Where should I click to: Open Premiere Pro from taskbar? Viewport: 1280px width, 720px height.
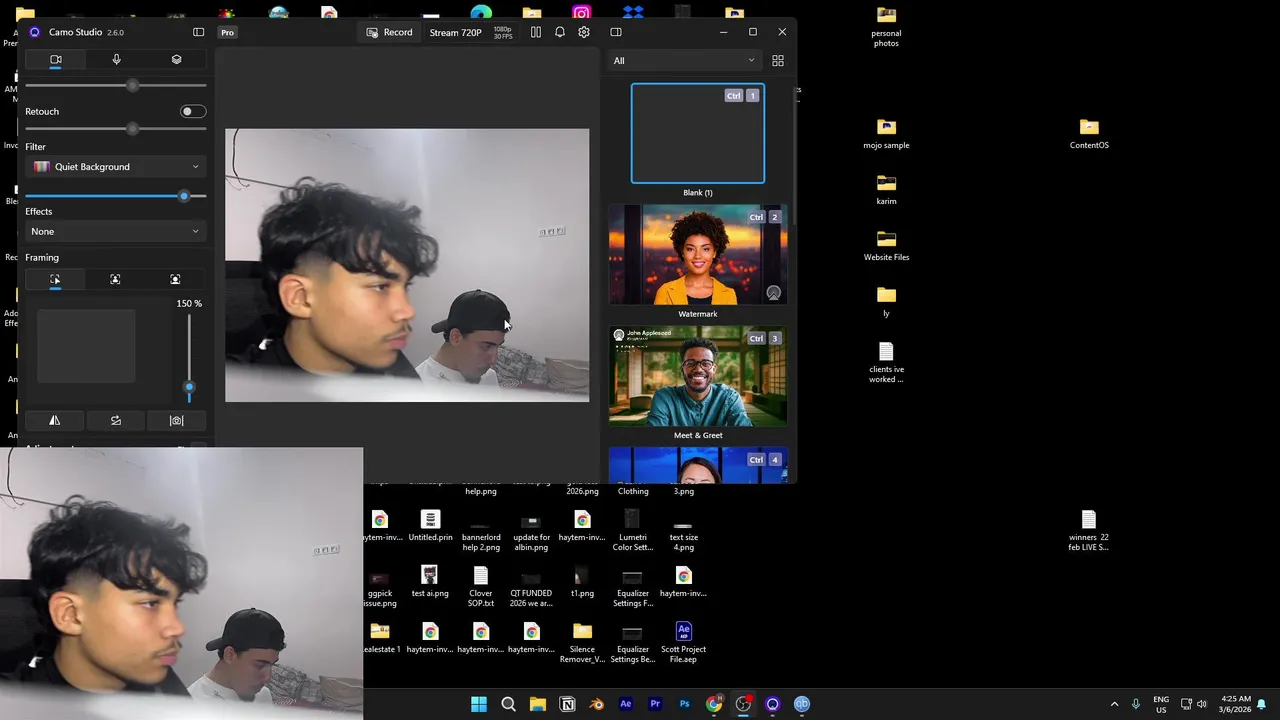tap(655, 704)
